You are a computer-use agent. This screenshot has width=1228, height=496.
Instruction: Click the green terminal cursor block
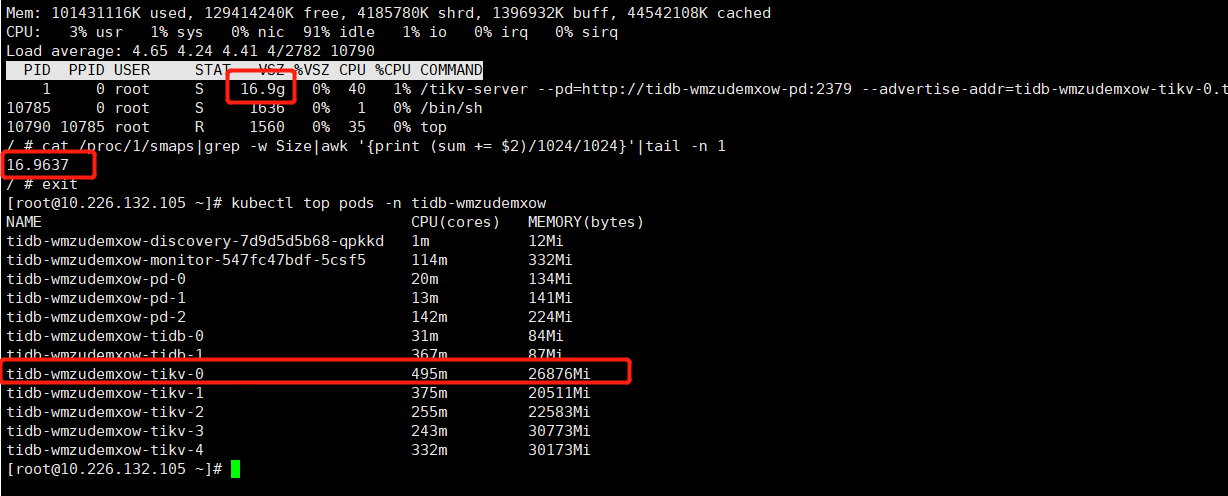(235, 469)
